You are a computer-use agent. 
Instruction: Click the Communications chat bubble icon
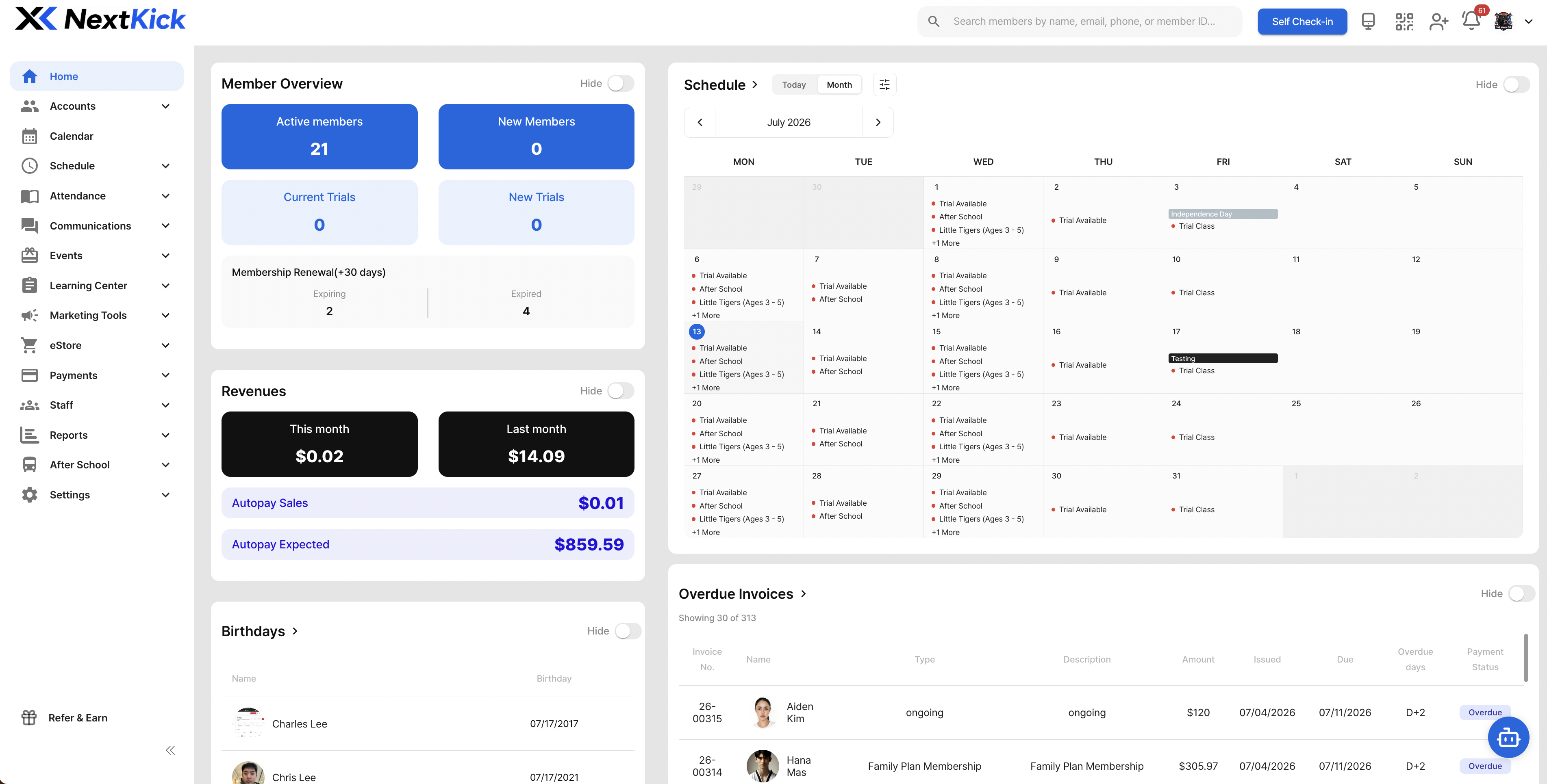tap(29, 226)
